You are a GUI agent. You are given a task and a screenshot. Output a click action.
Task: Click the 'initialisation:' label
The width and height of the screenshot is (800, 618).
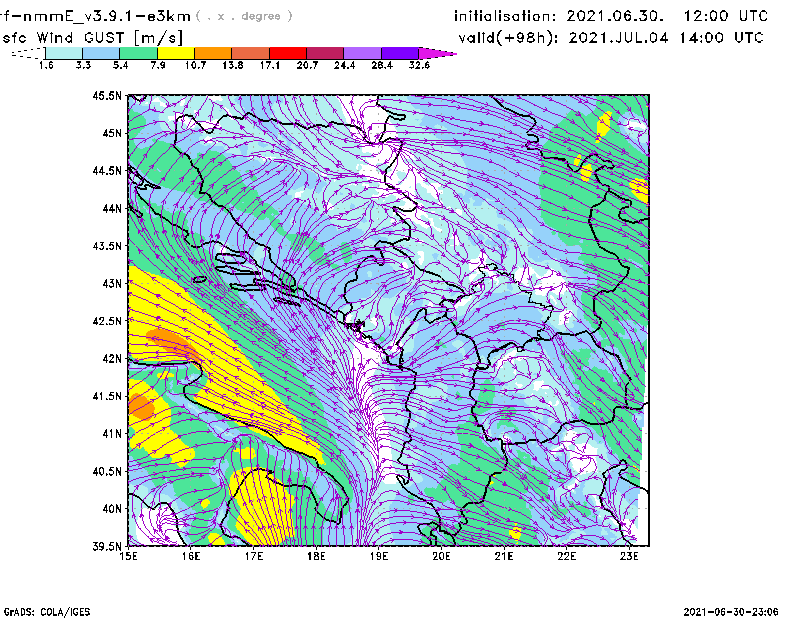click(505, 16)
